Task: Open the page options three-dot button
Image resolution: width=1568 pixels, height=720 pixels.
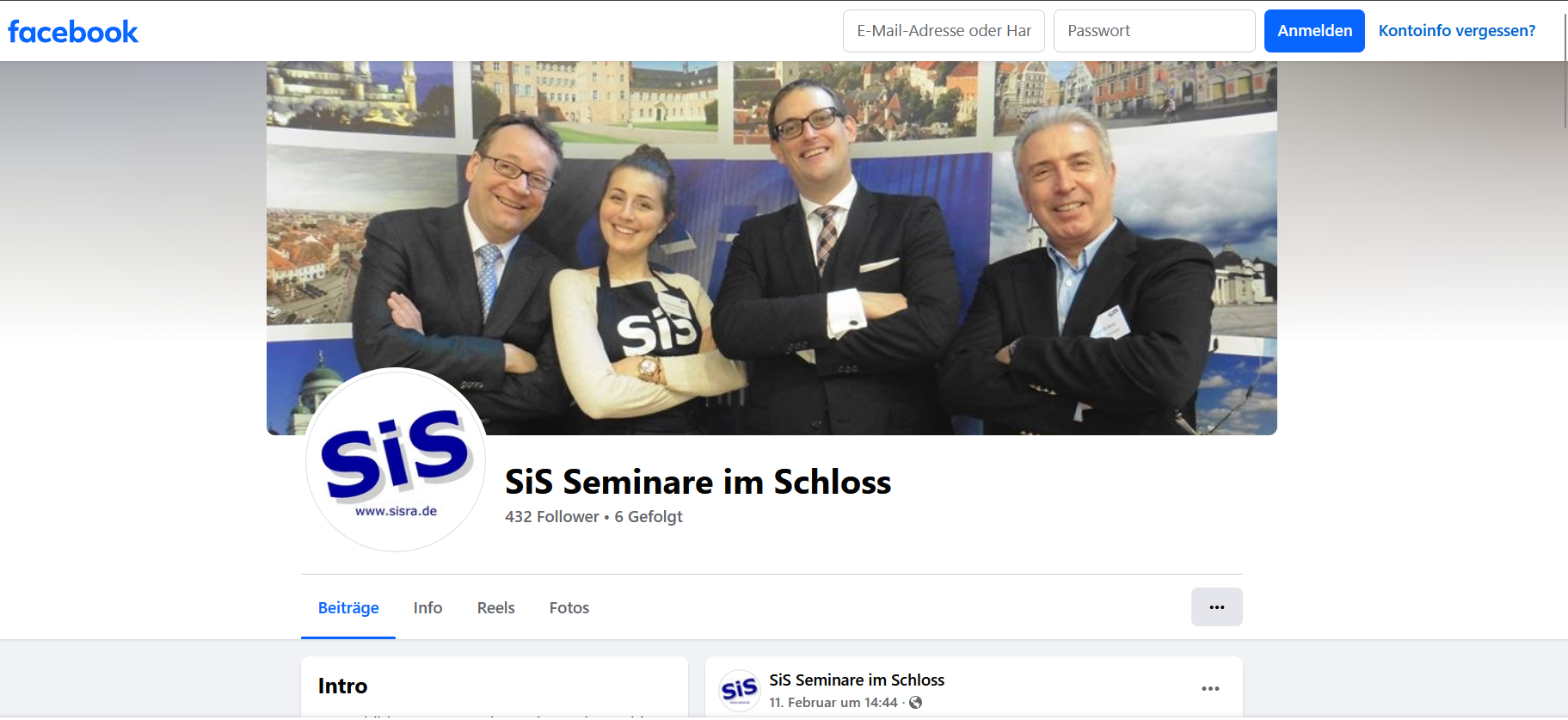Action: [x=1216, y=607]
